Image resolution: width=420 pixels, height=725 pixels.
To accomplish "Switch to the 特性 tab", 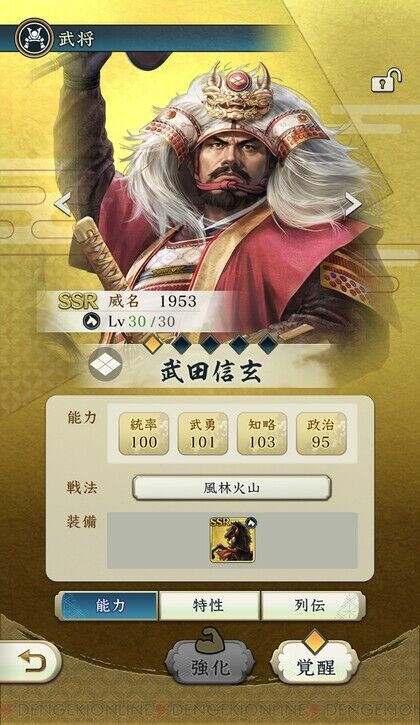I will pyautogui.click(x=209, y=605).
